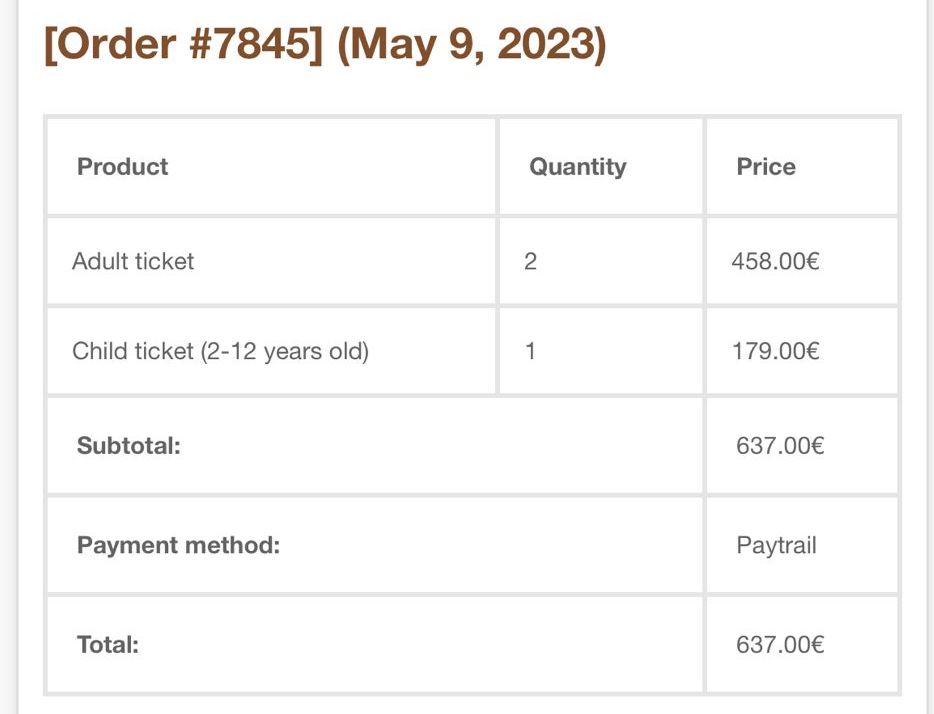
Task: Click the Child ticket quantity of 1
Action: pyautogui.click(x=530, y=351)
